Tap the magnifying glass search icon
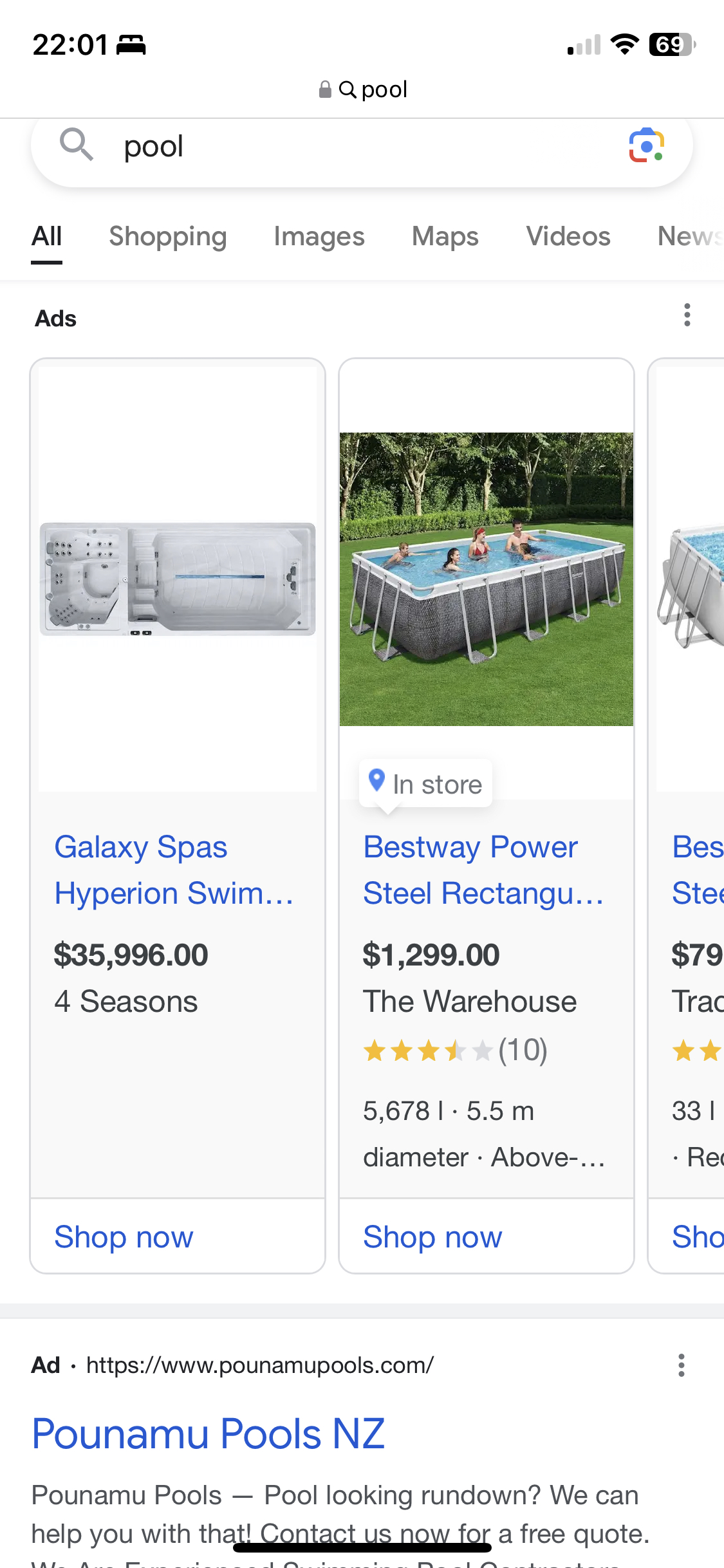This screenshot has height=1568, width=724. click(x=77, y=144)
